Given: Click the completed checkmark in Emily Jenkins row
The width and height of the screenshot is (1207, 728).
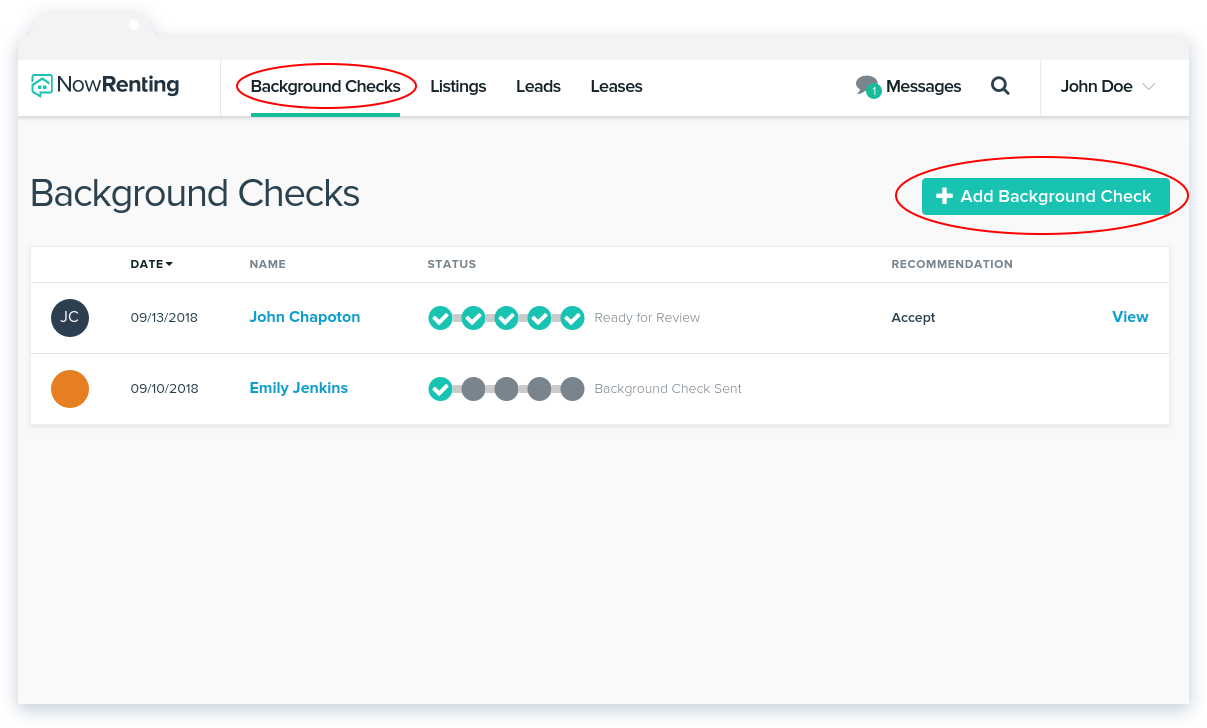Looking at the screenshot, I should (x=440, y=389).
